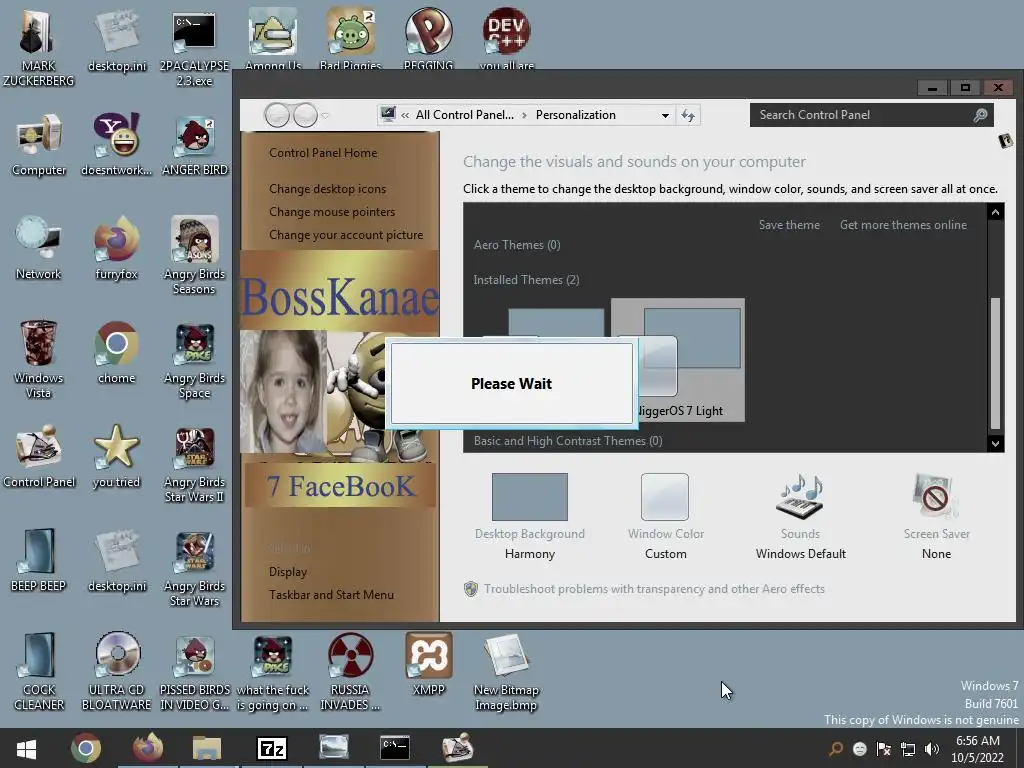Click the Installed Themes (2) heading
The image size is (1024, 768).
point(526,280)
